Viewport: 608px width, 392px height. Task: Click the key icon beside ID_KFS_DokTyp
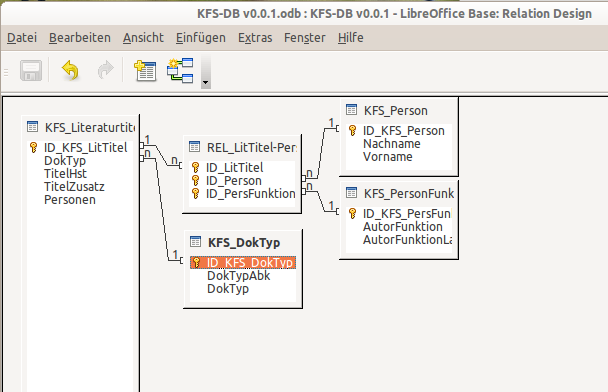(x=197, y=262)
